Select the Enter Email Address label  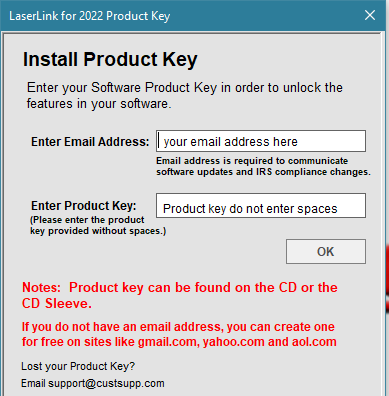pos(90,142)
